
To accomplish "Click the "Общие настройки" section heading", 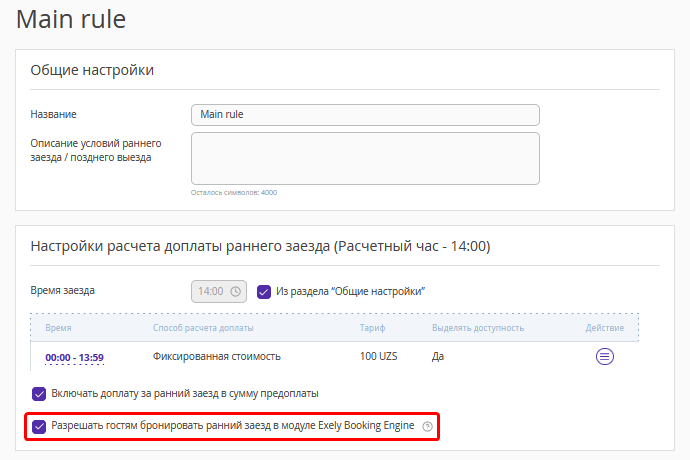I will 92,70.
